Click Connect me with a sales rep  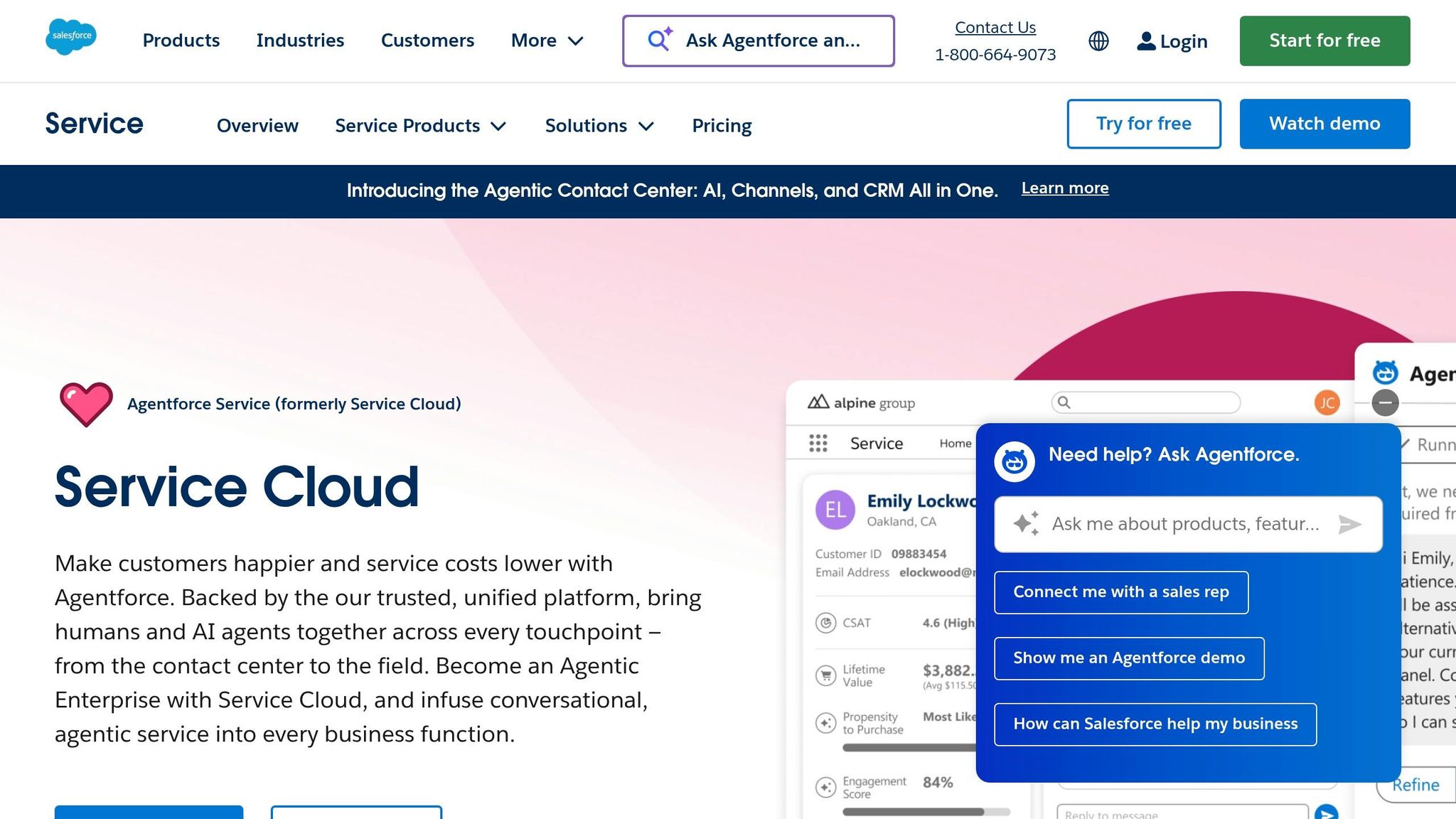point(1121,592)
